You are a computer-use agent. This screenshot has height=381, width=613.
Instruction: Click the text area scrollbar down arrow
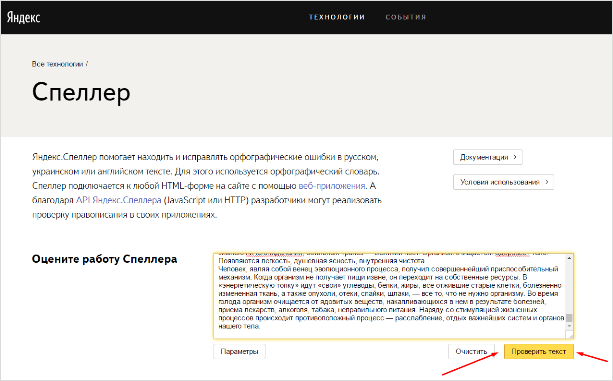[569, 326]
